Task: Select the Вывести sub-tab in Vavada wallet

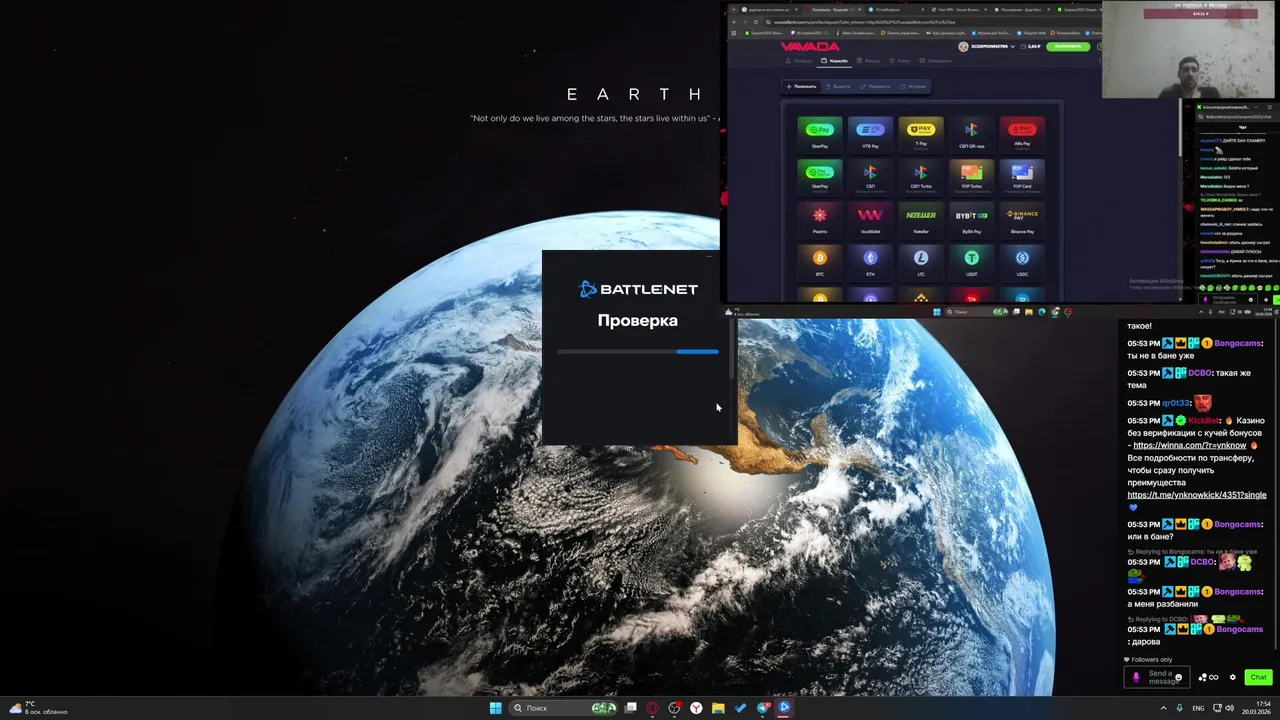Action: (838, 86)
